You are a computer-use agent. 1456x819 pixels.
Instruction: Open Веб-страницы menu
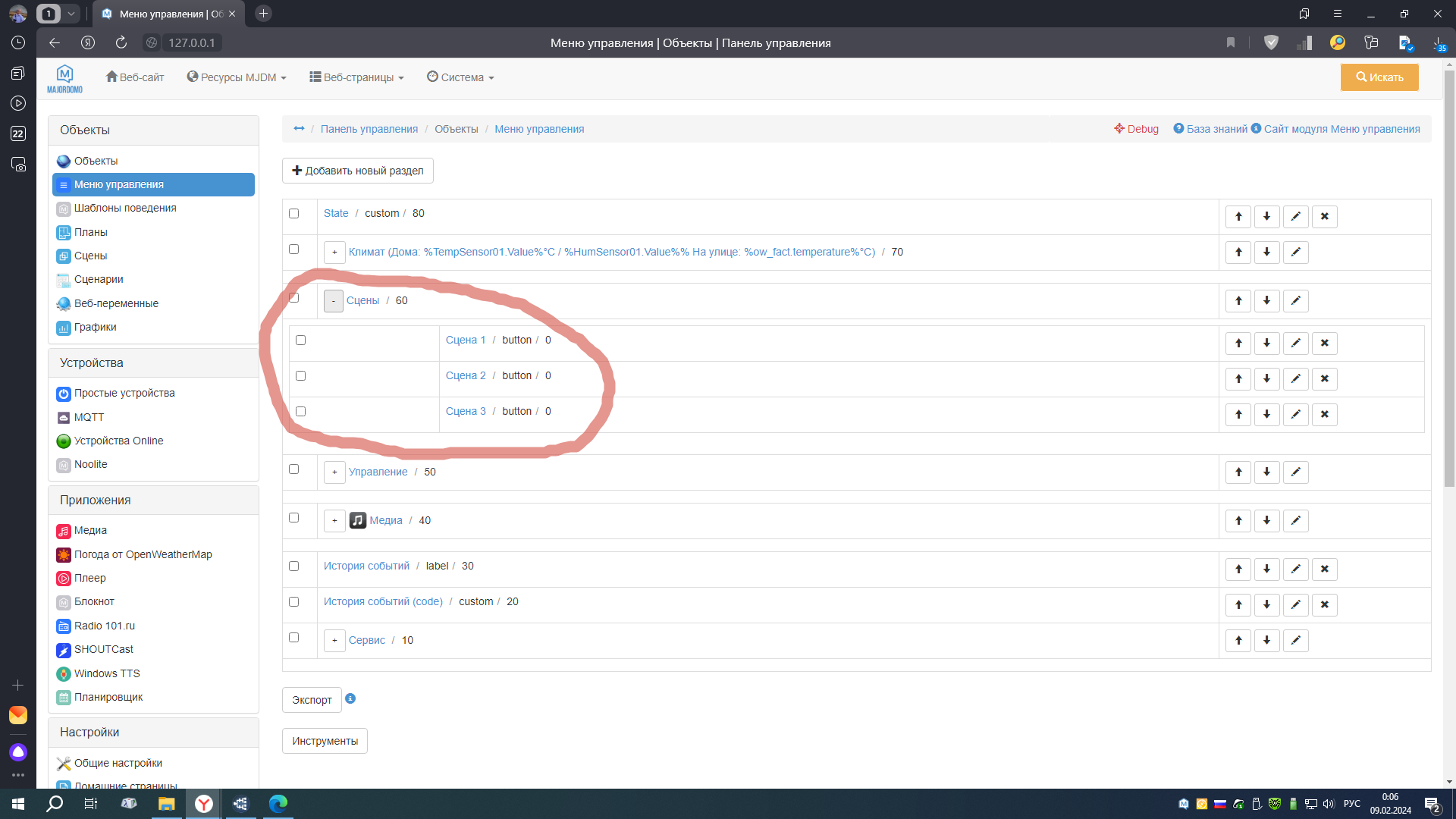356,77
